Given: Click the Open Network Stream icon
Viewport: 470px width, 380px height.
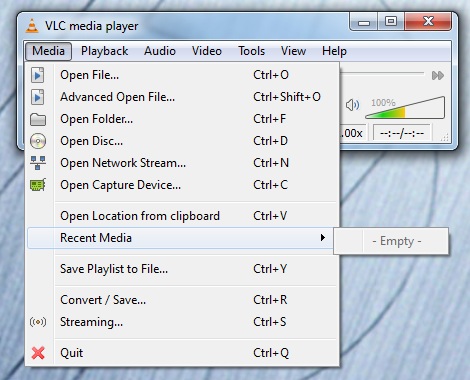Looking at the screenshot, I should point(38,163).
